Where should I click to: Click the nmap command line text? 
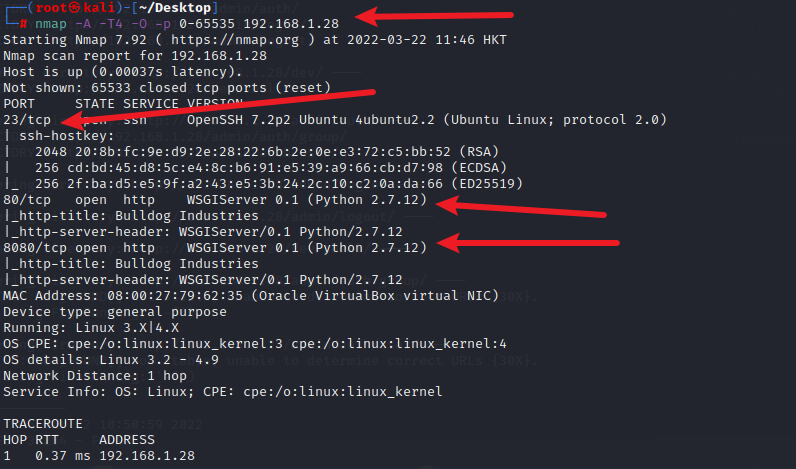click(187, 24)
